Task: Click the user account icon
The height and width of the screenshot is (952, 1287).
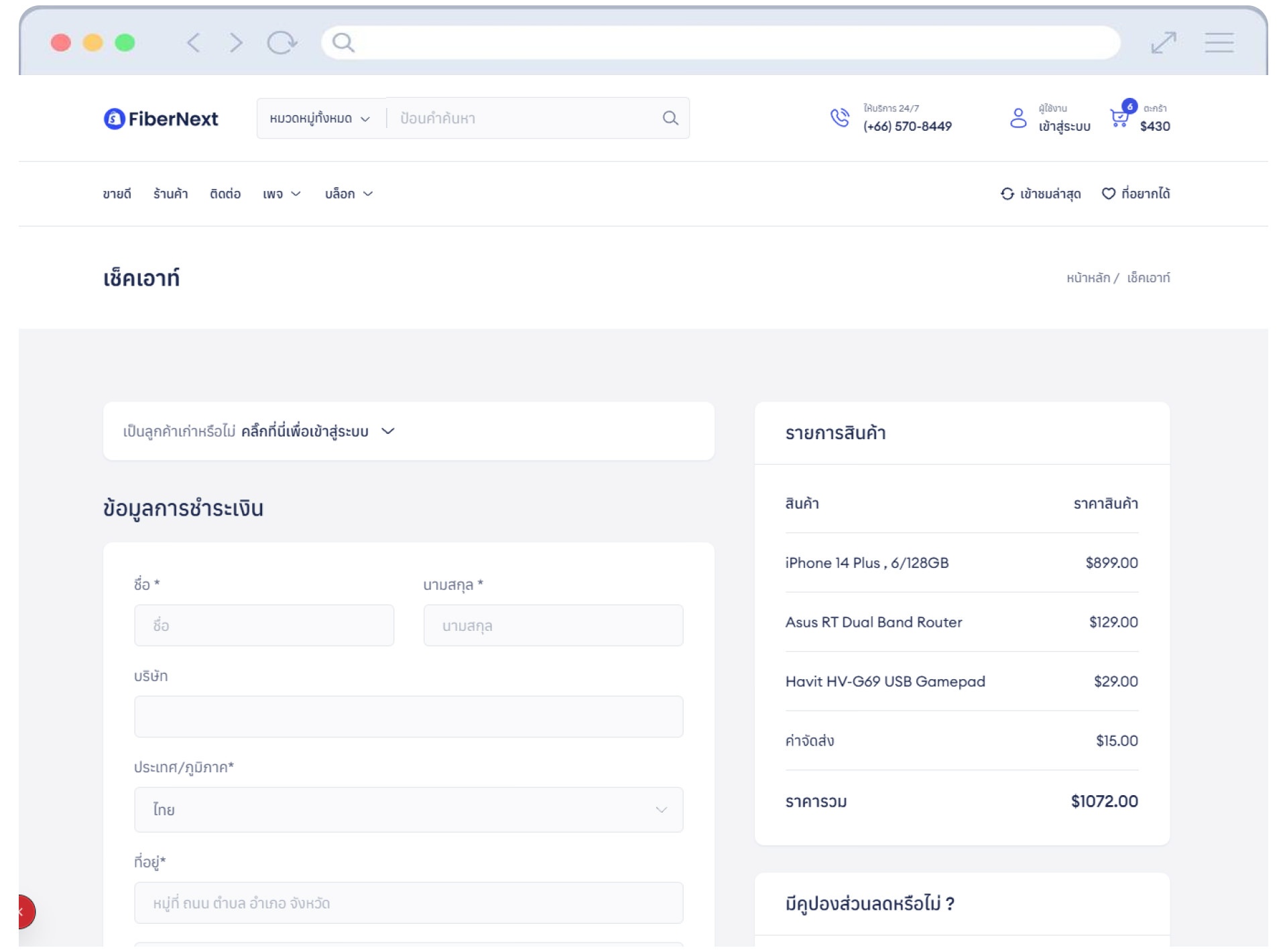Action: [1018, 118]
